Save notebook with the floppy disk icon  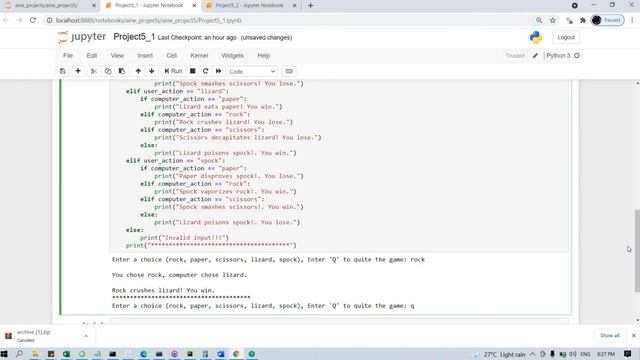62,71
